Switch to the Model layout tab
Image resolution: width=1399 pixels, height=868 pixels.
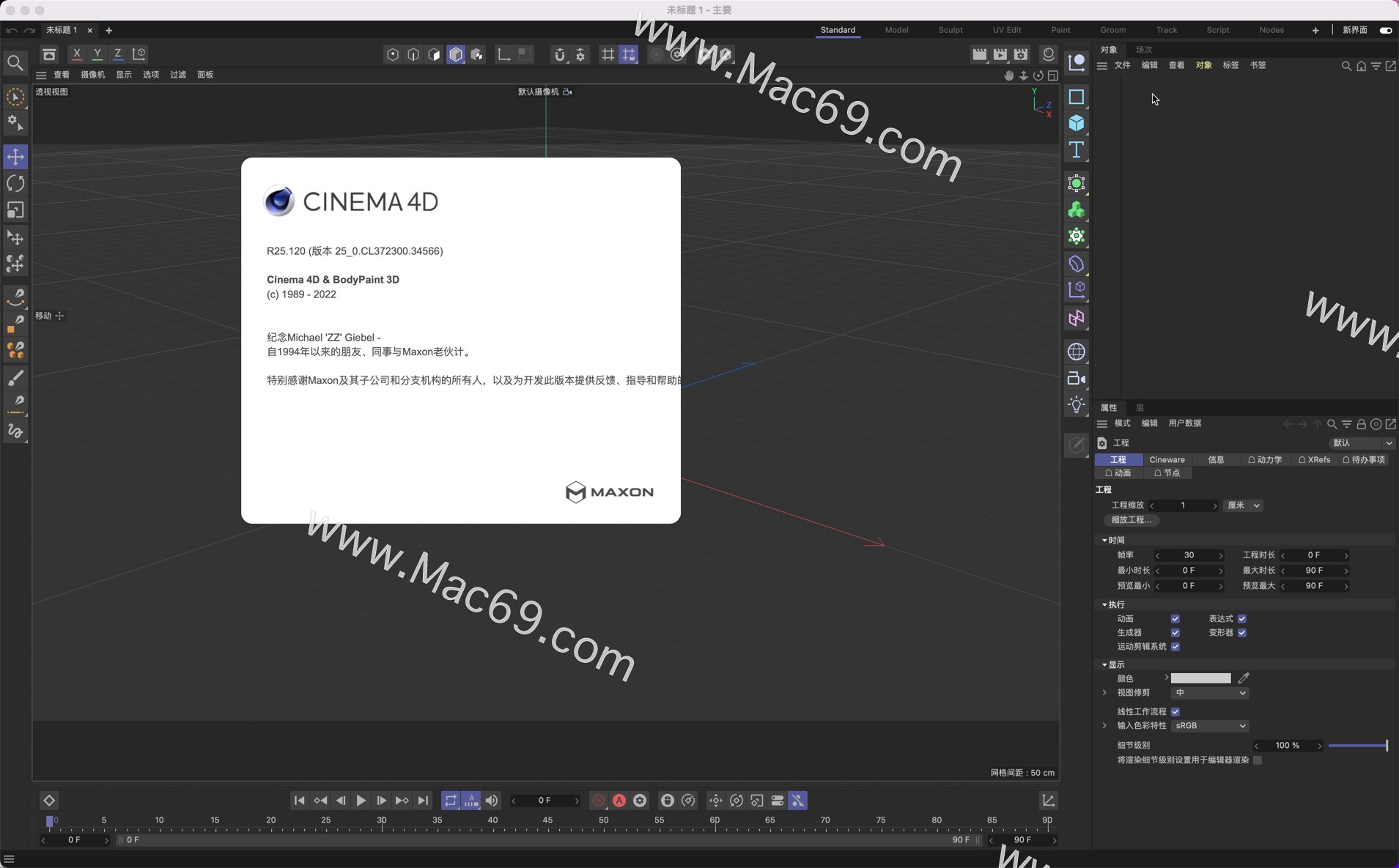896,30
